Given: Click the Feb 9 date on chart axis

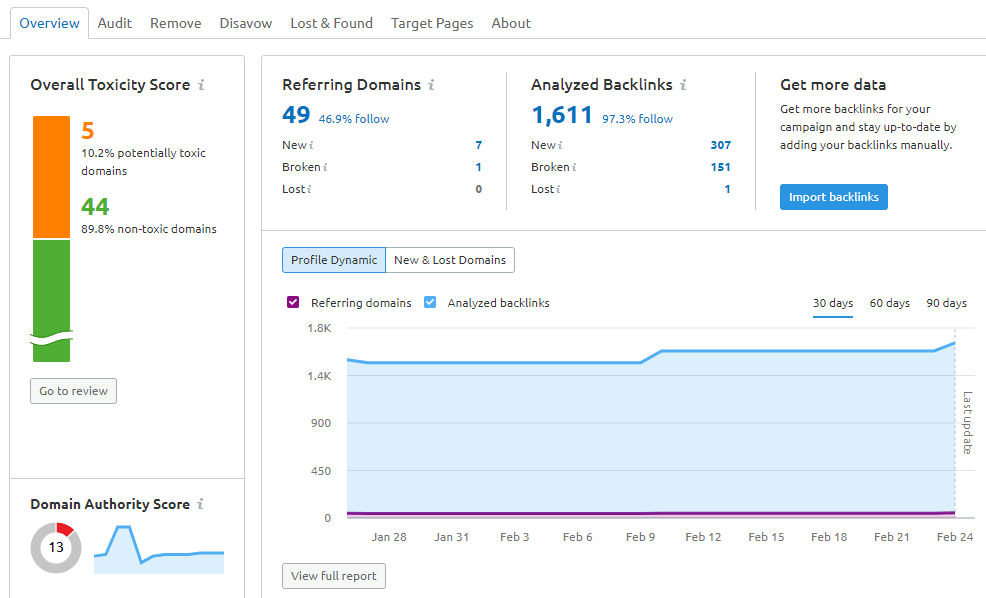Looking at the screenshot, I should (640, 537).
